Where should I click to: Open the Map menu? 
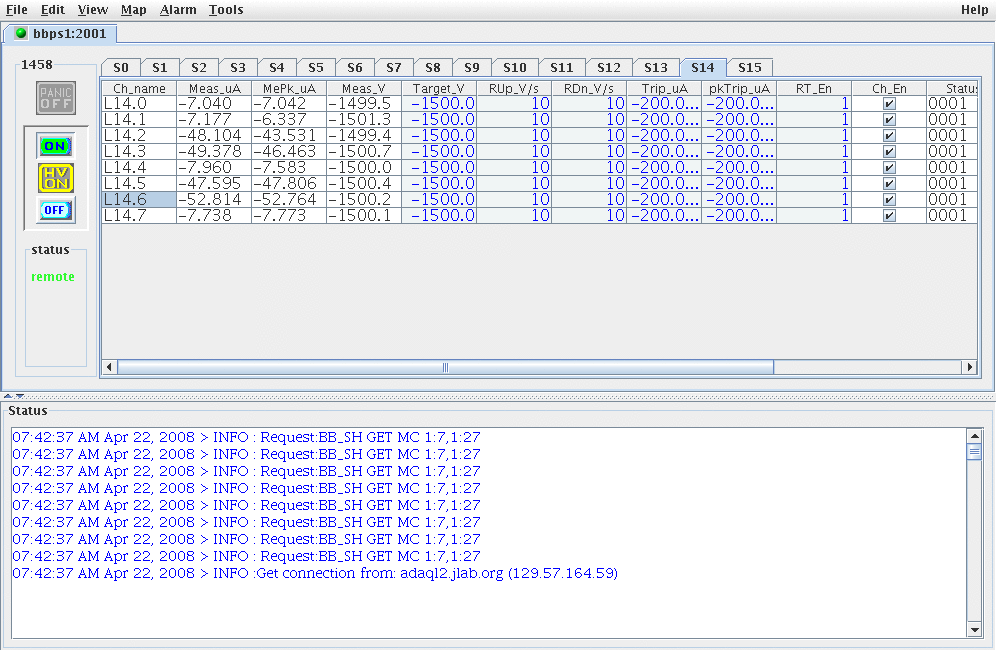(133, 10)
